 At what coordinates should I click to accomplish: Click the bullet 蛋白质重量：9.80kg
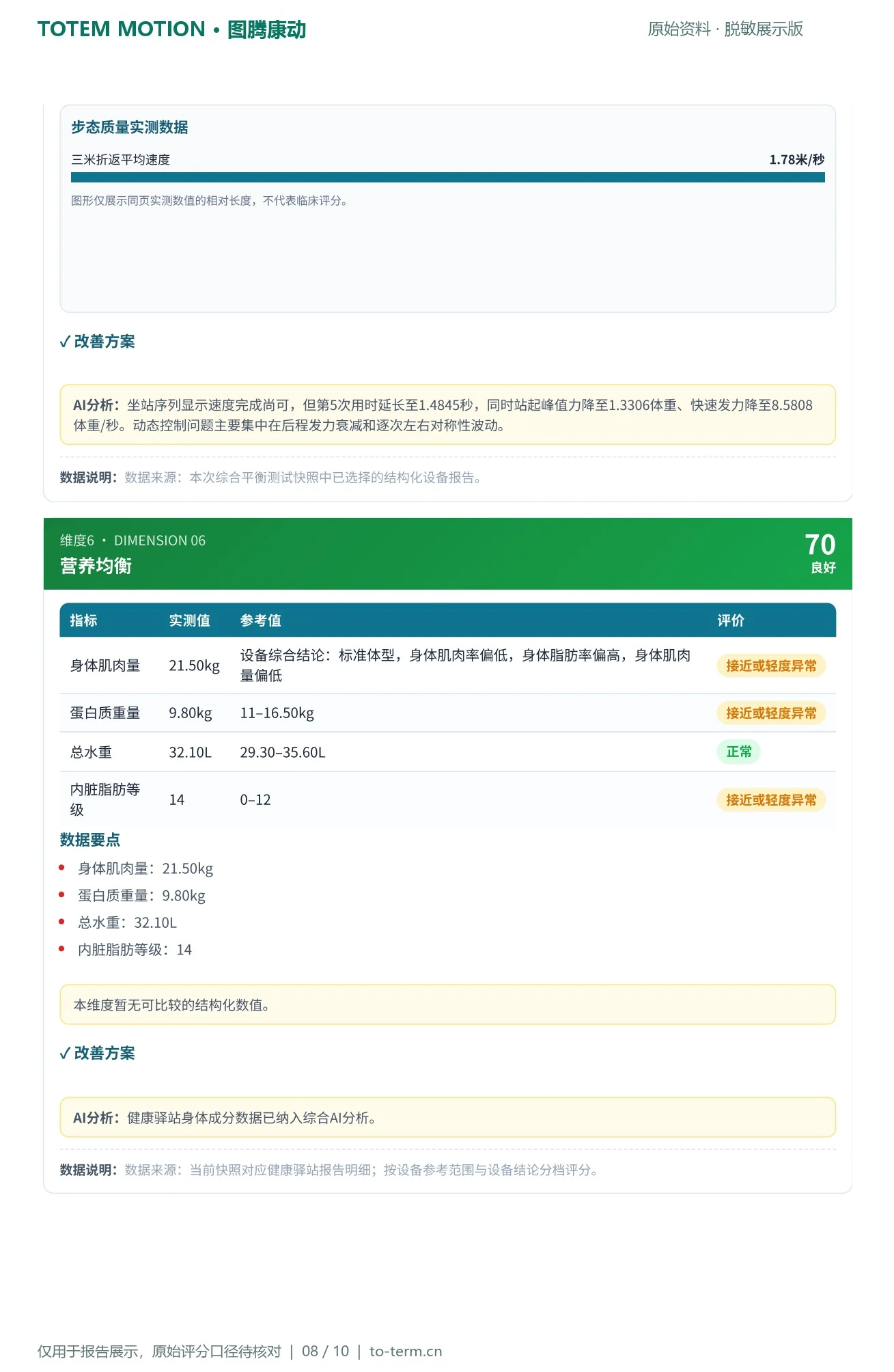141,896
